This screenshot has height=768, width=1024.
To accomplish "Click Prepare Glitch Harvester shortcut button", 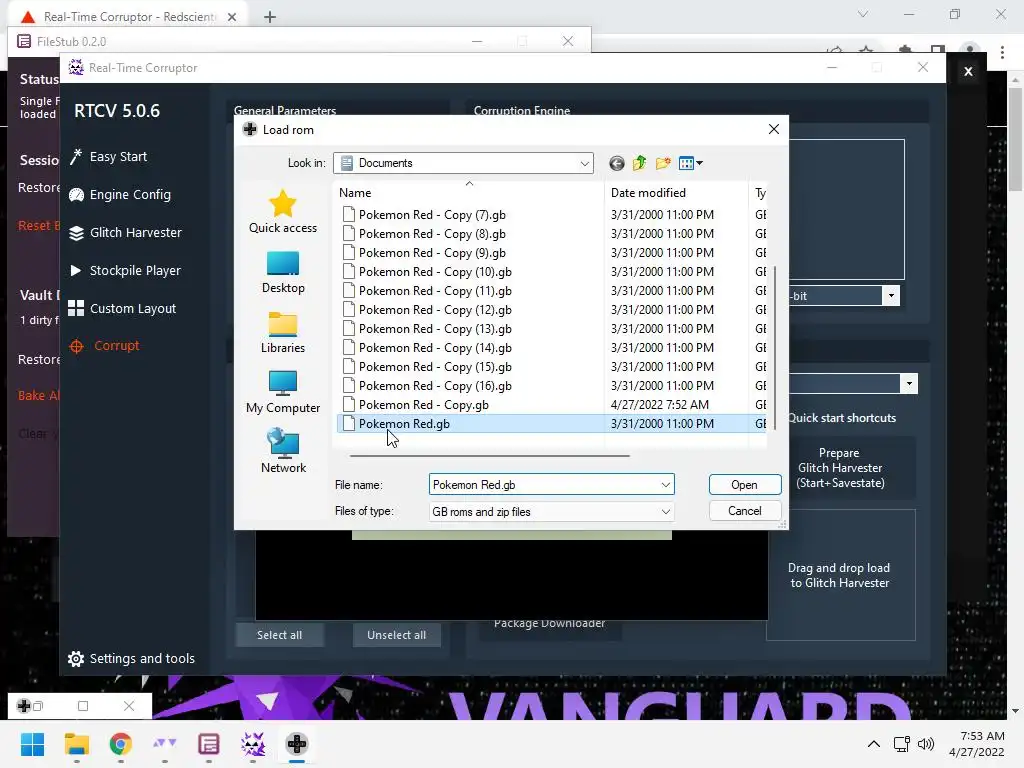I will 840,468.
